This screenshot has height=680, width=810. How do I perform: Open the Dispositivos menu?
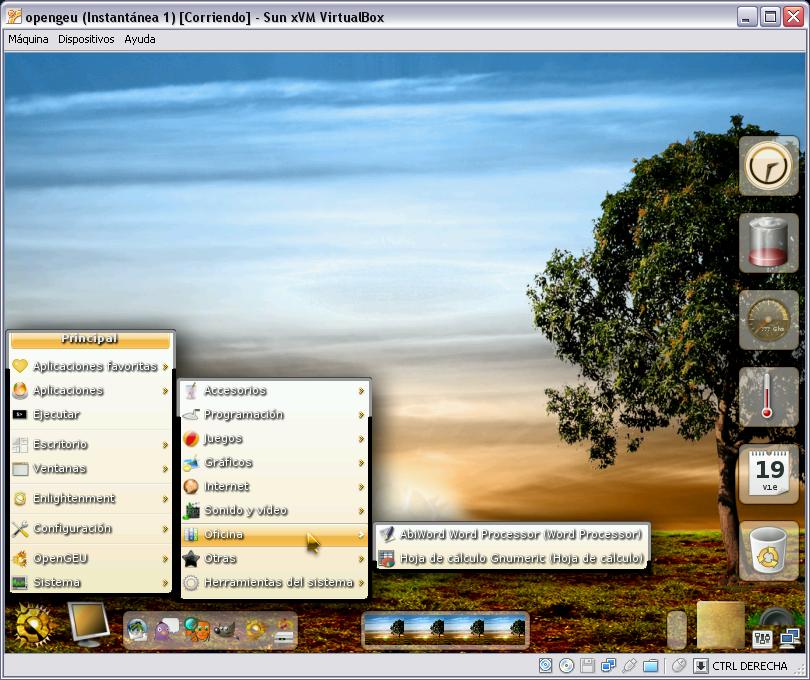[86, 39]
